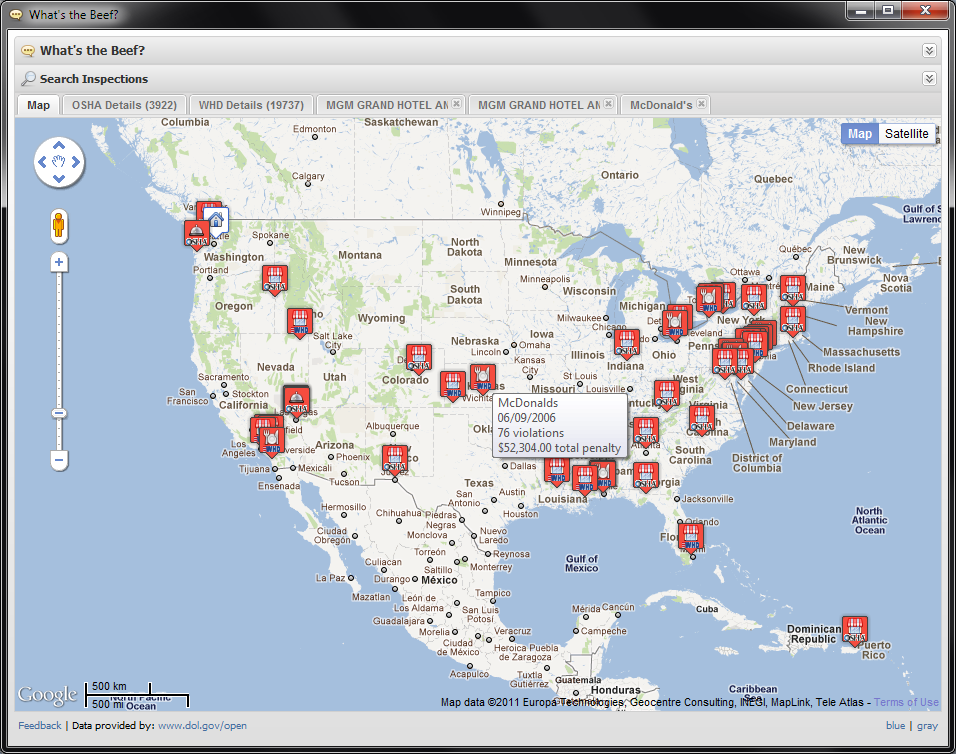
Task: Pan the map left with arrow
Action: coord(41,162)
